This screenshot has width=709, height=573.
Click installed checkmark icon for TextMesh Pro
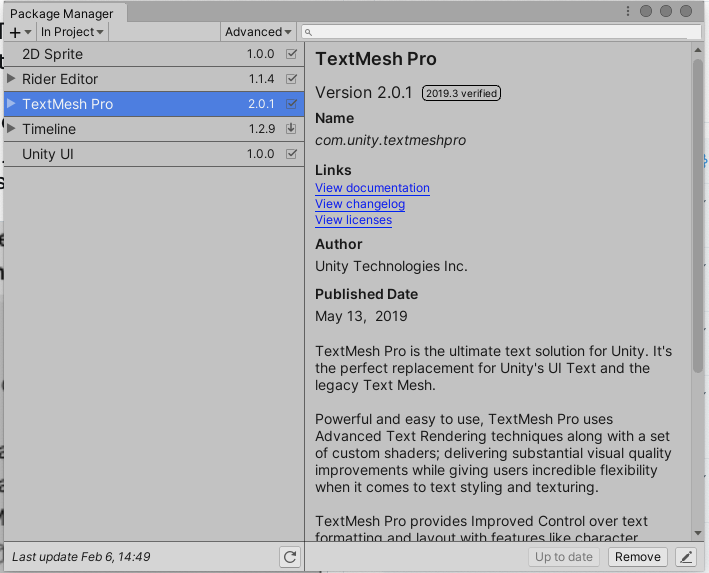[292, 104]
